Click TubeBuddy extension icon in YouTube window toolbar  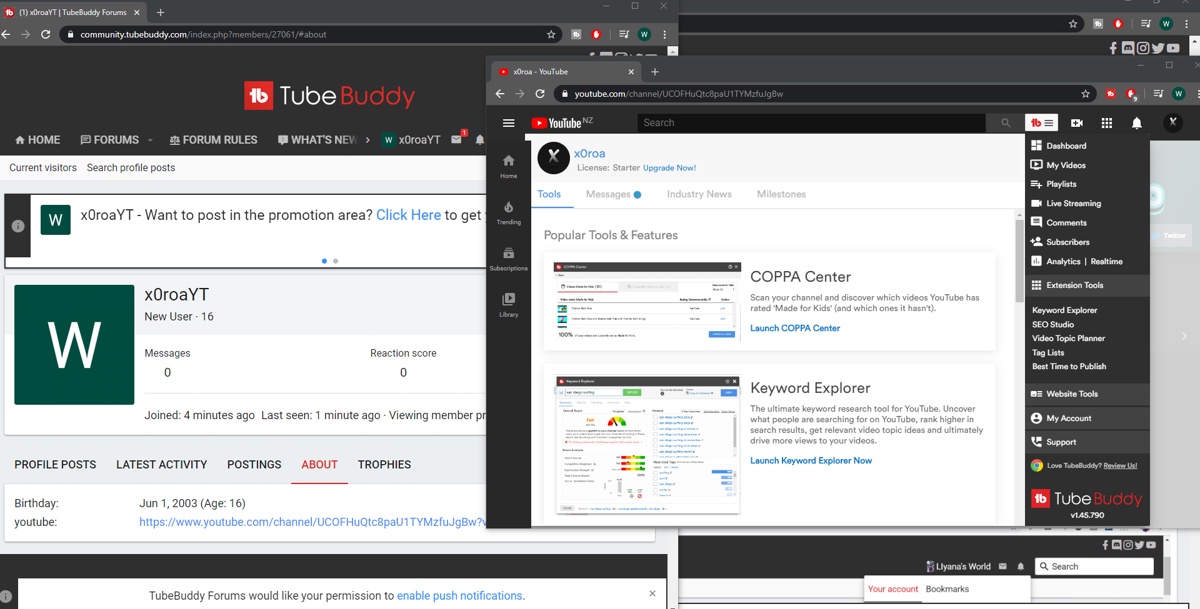(x=1111, y=94)
